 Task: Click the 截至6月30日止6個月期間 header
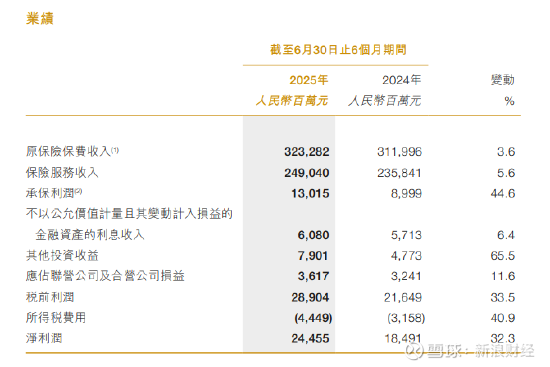[338, 50]
